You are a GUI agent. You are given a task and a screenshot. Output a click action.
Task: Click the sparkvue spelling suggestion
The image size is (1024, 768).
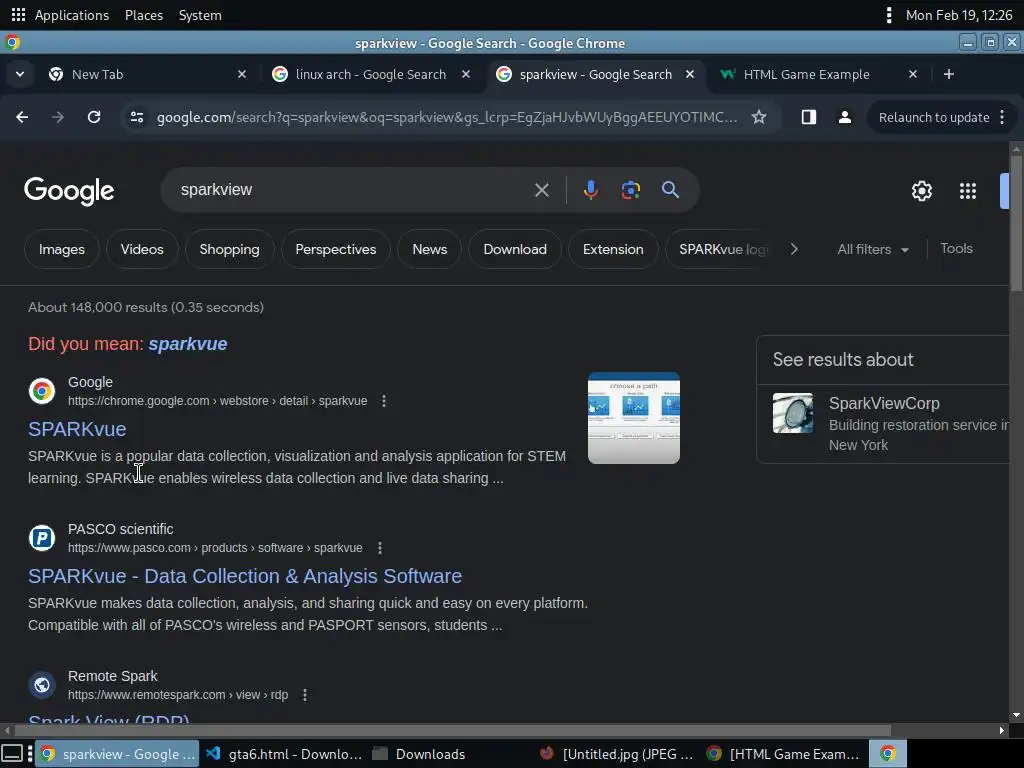click(187, 344)
